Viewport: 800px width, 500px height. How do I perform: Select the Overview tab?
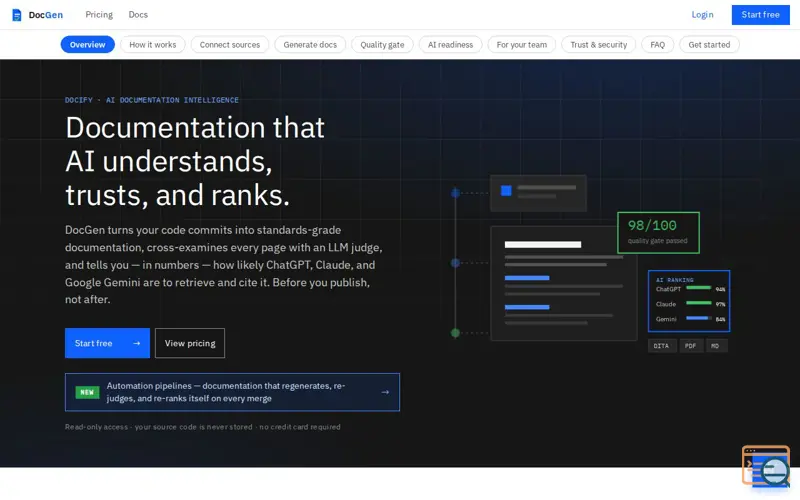click(88, 44)
